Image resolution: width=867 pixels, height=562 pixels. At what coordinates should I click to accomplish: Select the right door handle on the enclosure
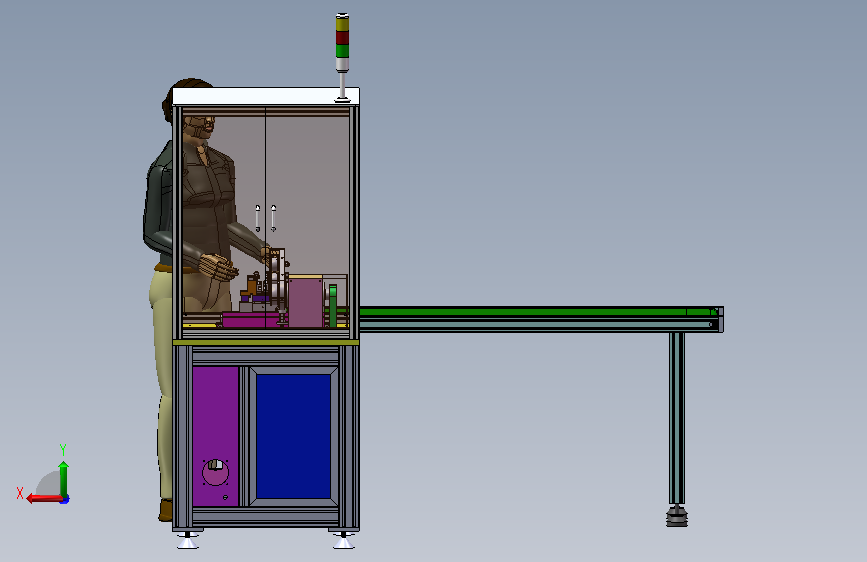point(273,218)
